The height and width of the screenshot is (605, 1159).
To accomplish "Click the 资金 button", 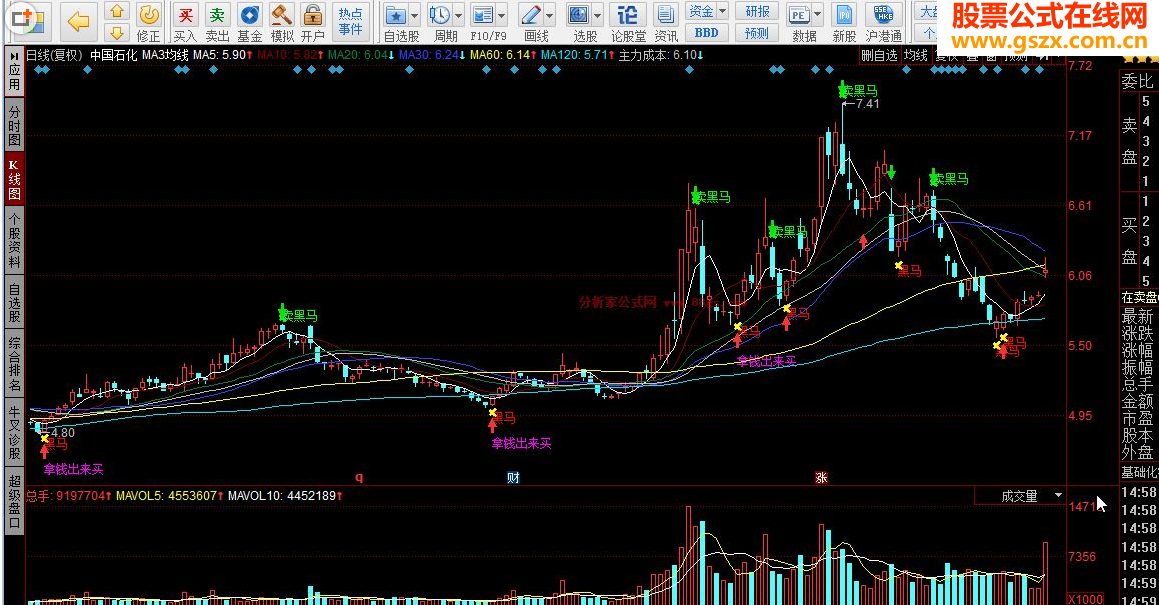I will 701,11.
